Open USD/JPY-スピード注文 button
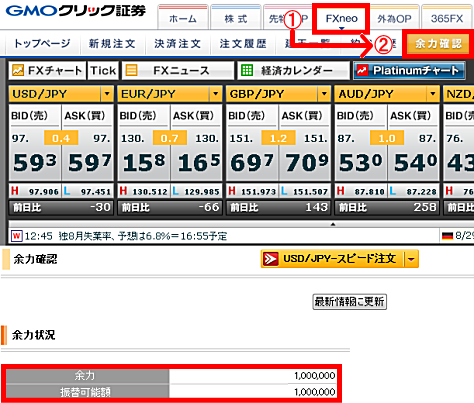The width and height of the screenshot is (474, 403). (x=333, y=259)
